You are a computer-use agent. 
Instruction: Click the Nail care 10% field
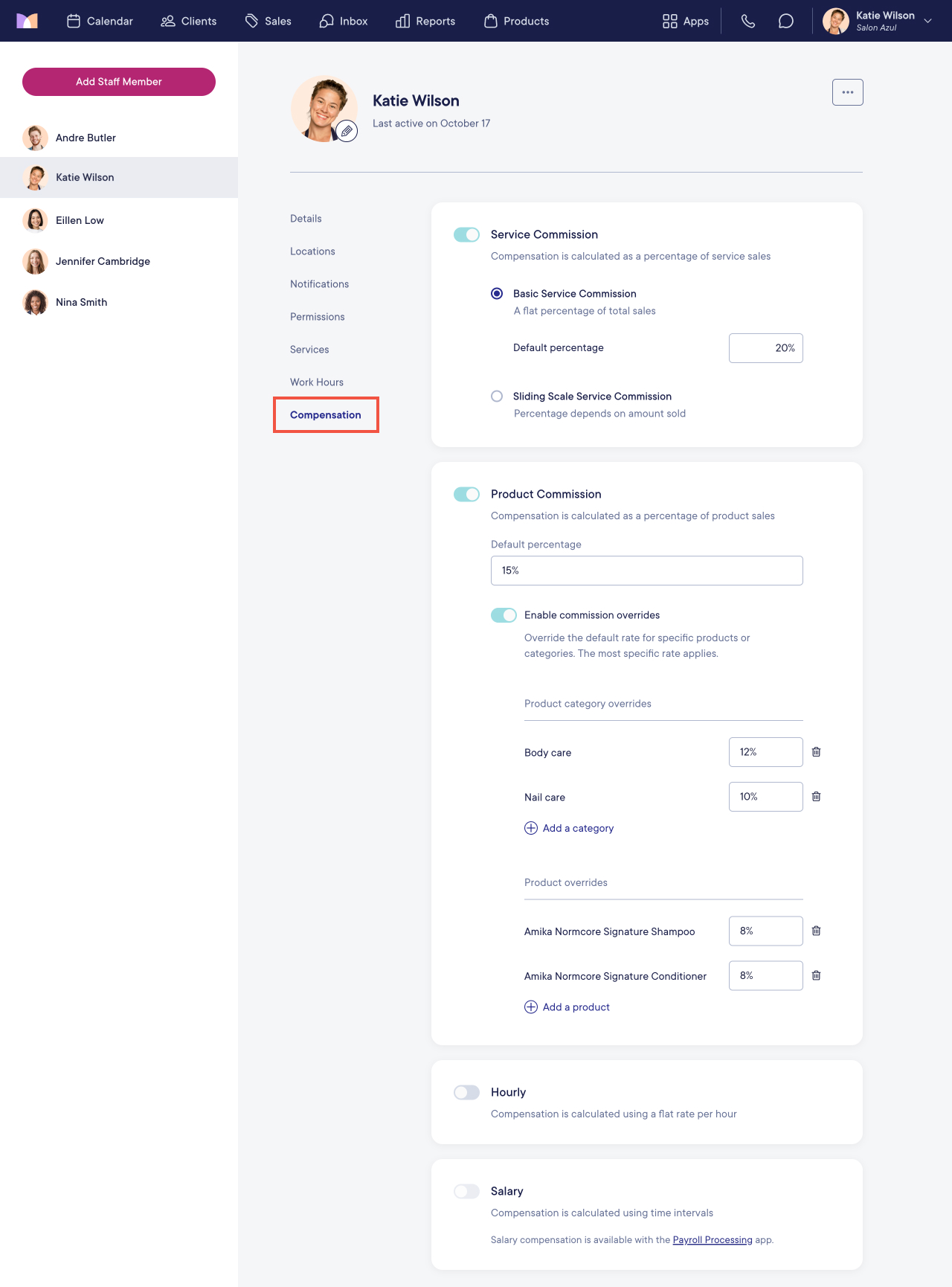(x=766, y=797)
